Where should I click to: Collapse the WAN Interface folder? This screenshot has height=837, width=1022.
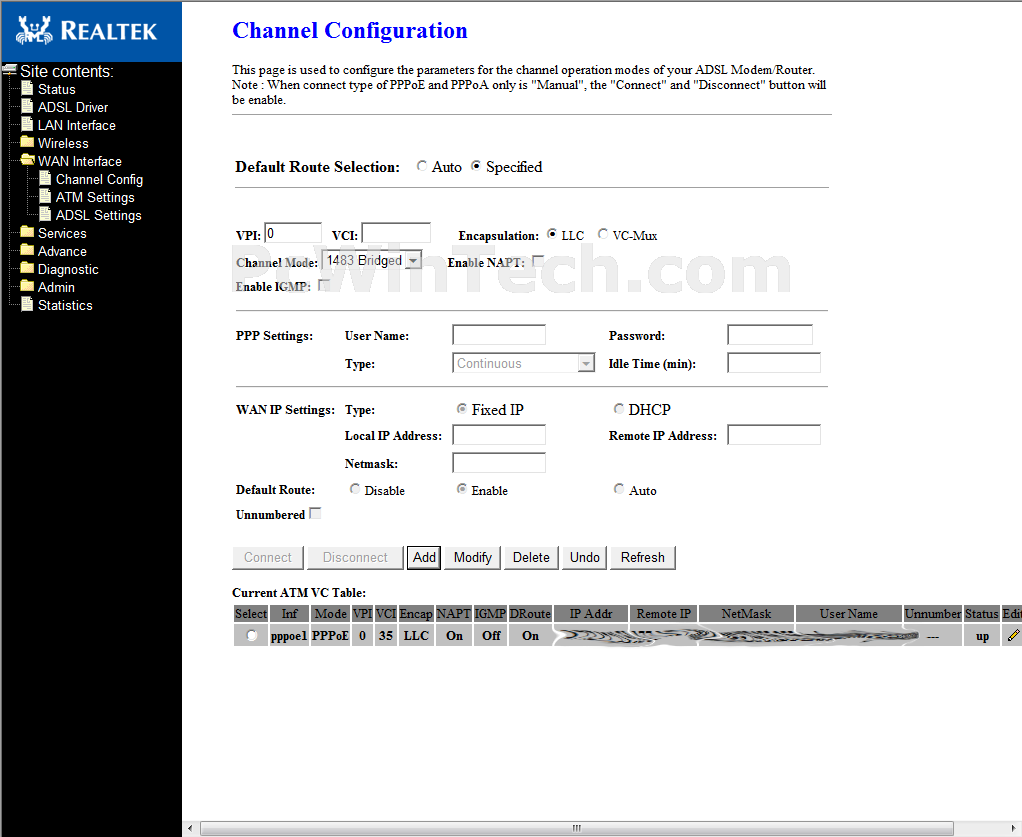[80, 161]
